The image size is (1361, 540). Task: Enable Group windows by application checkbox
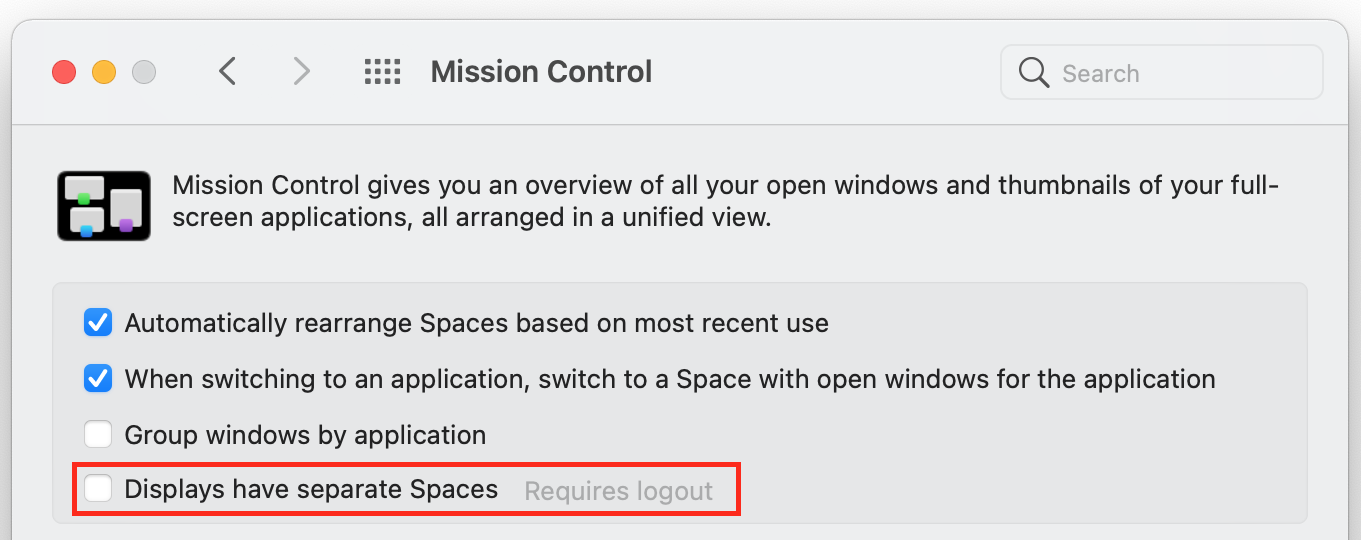point(98,434)
